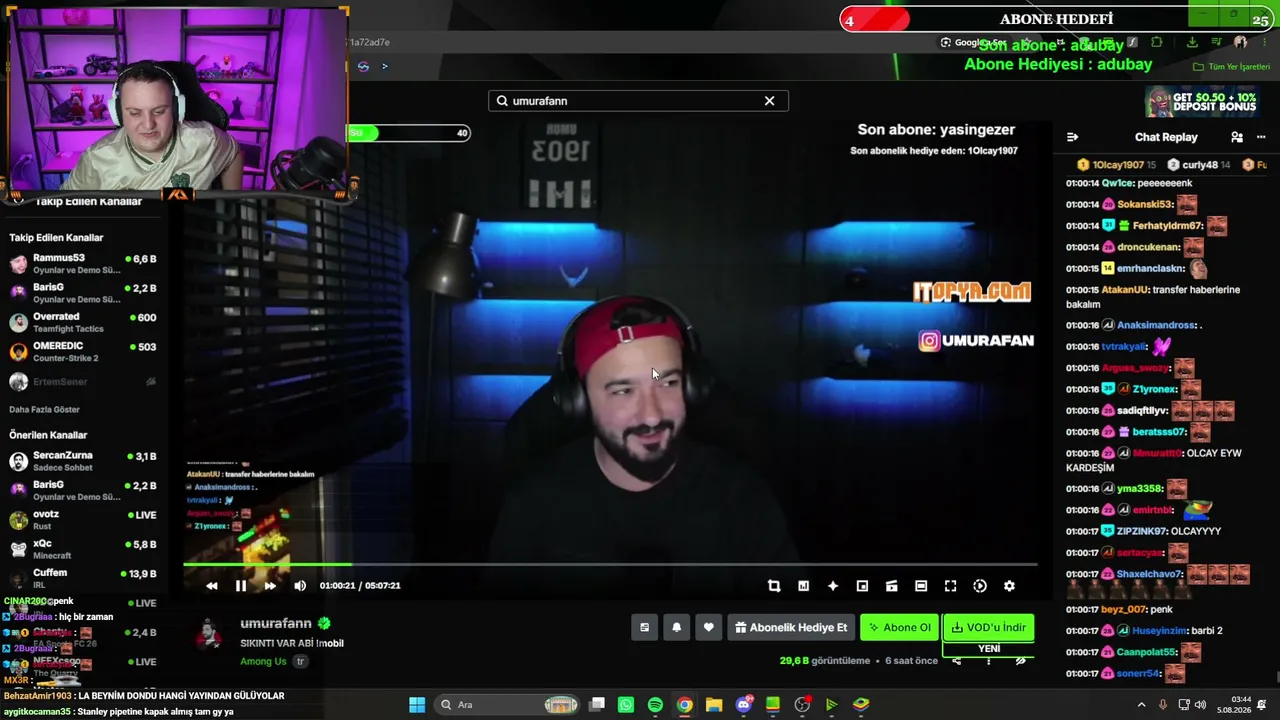
Task: Click the Abonelik Hediye Et button
Action: pos(791,628)
